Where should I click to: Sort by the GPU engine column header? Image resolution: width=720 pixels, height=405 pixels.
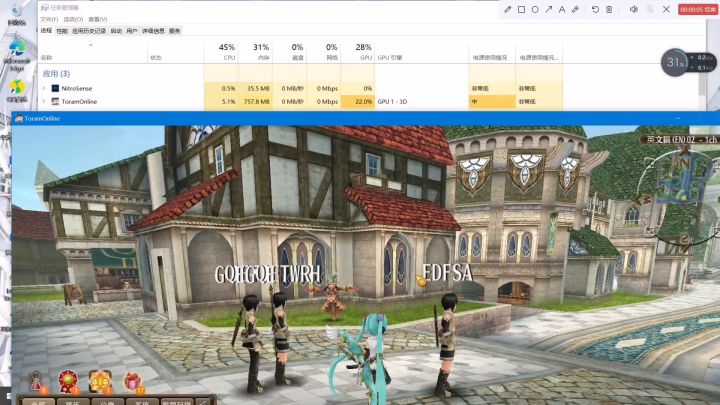tap(422, 51)
